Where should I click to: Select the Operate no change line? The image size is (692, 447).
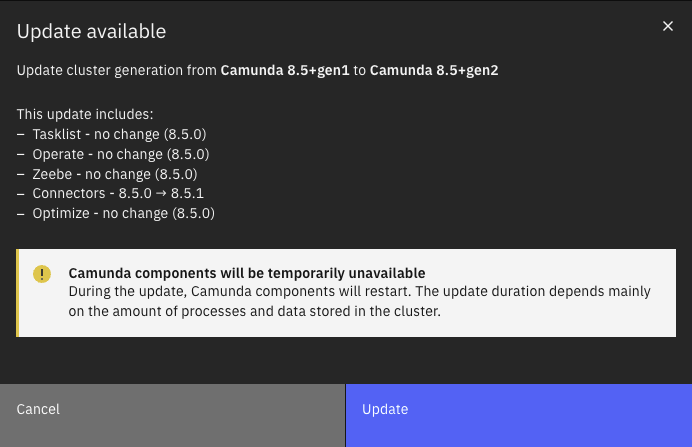coord(121,153)
